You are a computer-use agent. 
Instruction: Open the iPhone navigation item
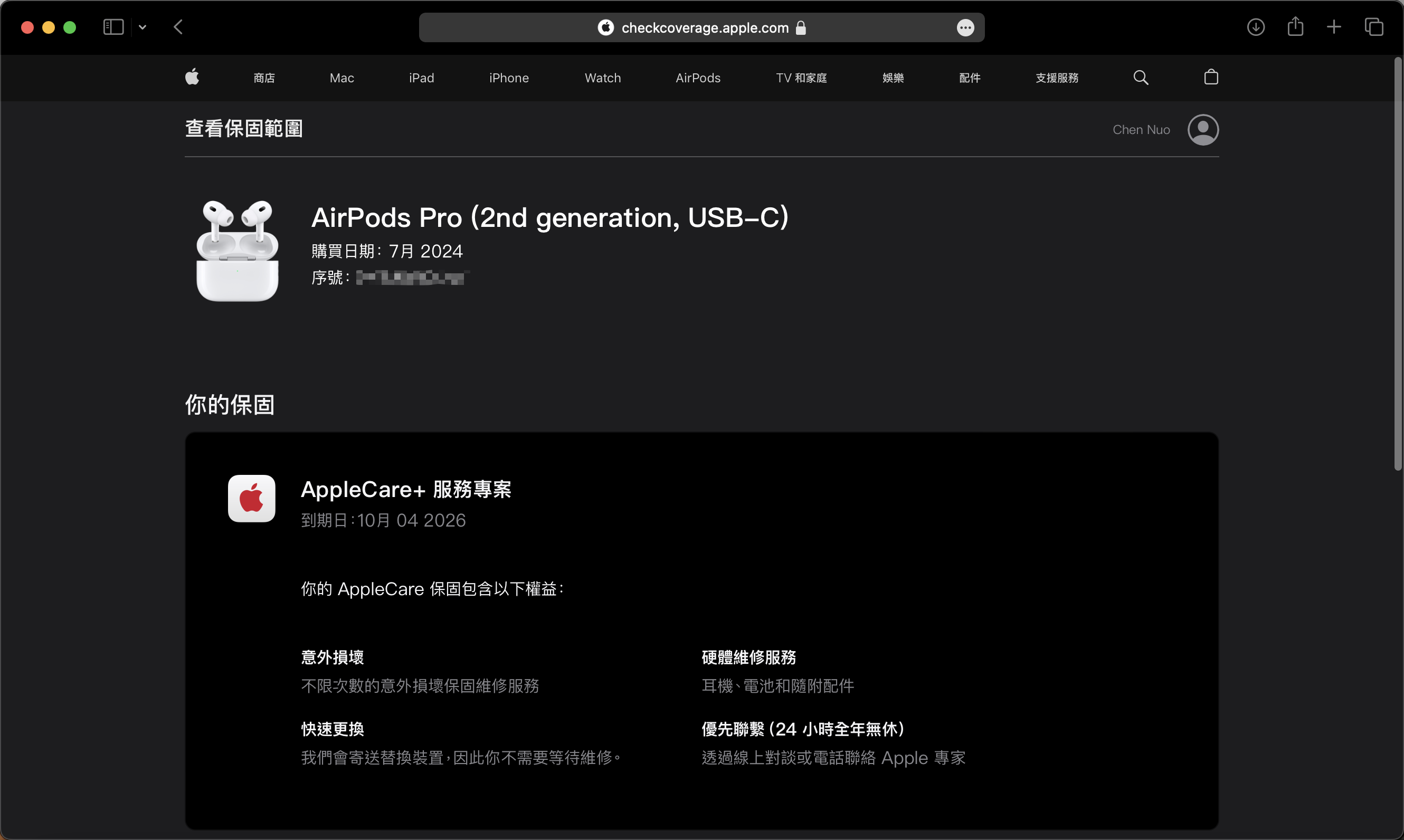point(509,78)
